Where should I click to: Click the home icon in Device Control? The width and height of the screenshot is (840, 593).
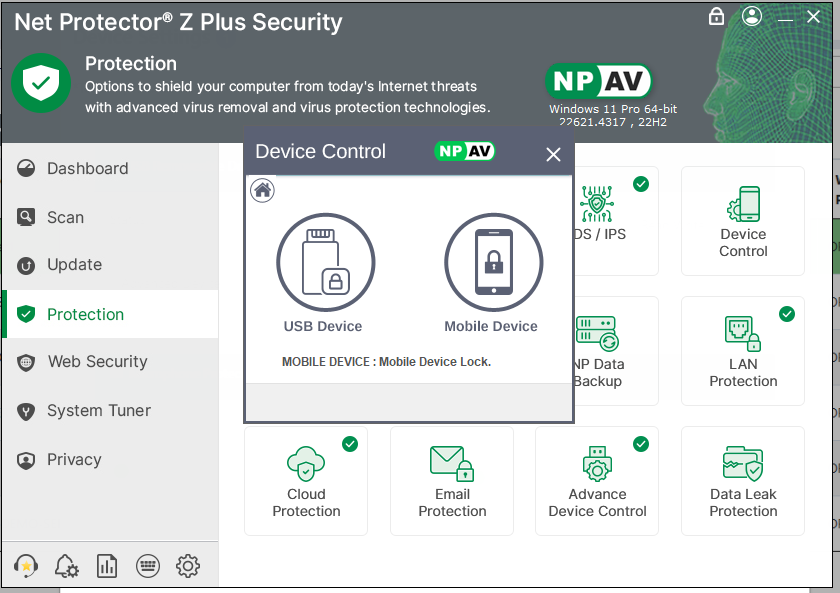pos(263,190)
